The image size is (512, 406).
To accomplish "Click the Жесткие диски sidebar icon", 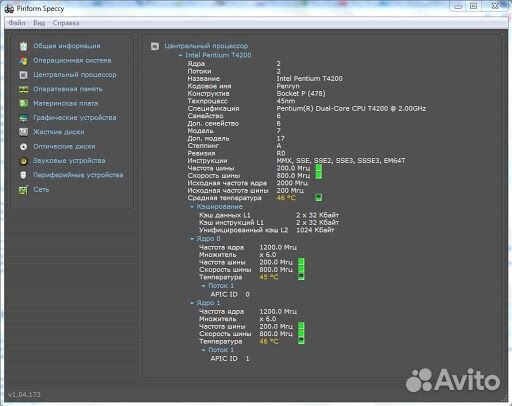I will 23,132.
